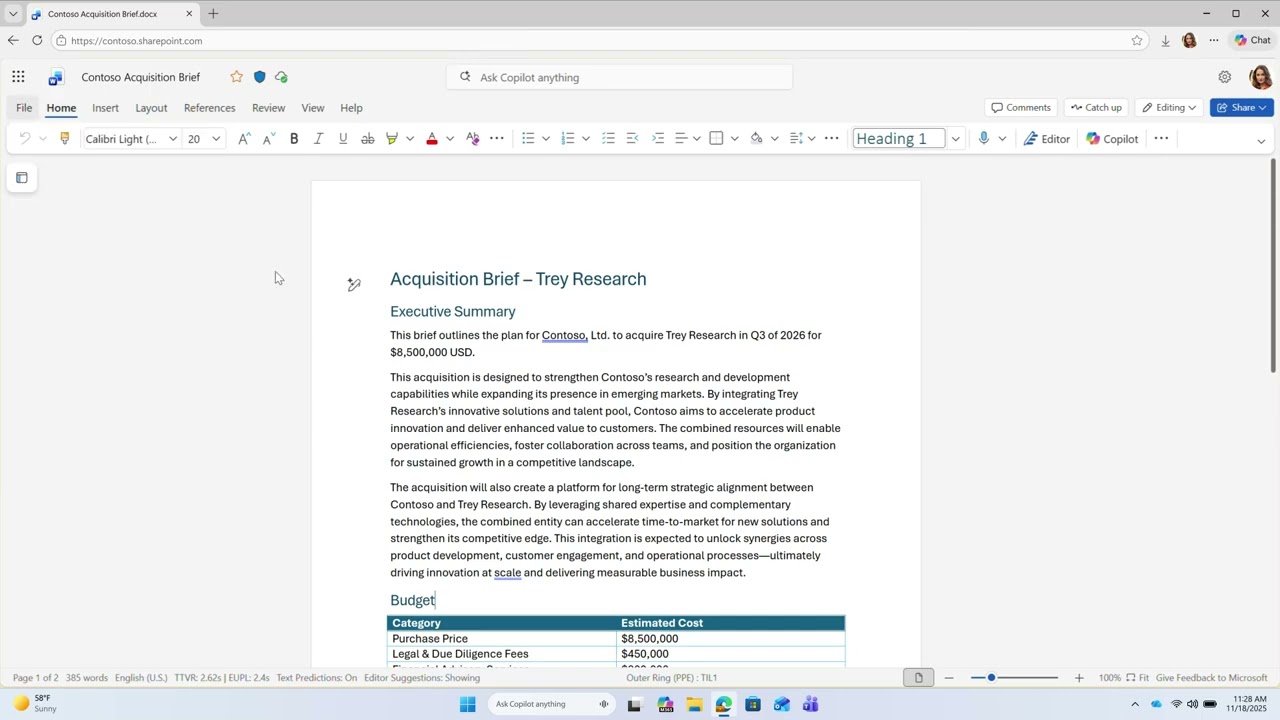The height and width of the screenshot is (720, 1280).
Task: Toggle Bold formatting
Action: (294, 139)
